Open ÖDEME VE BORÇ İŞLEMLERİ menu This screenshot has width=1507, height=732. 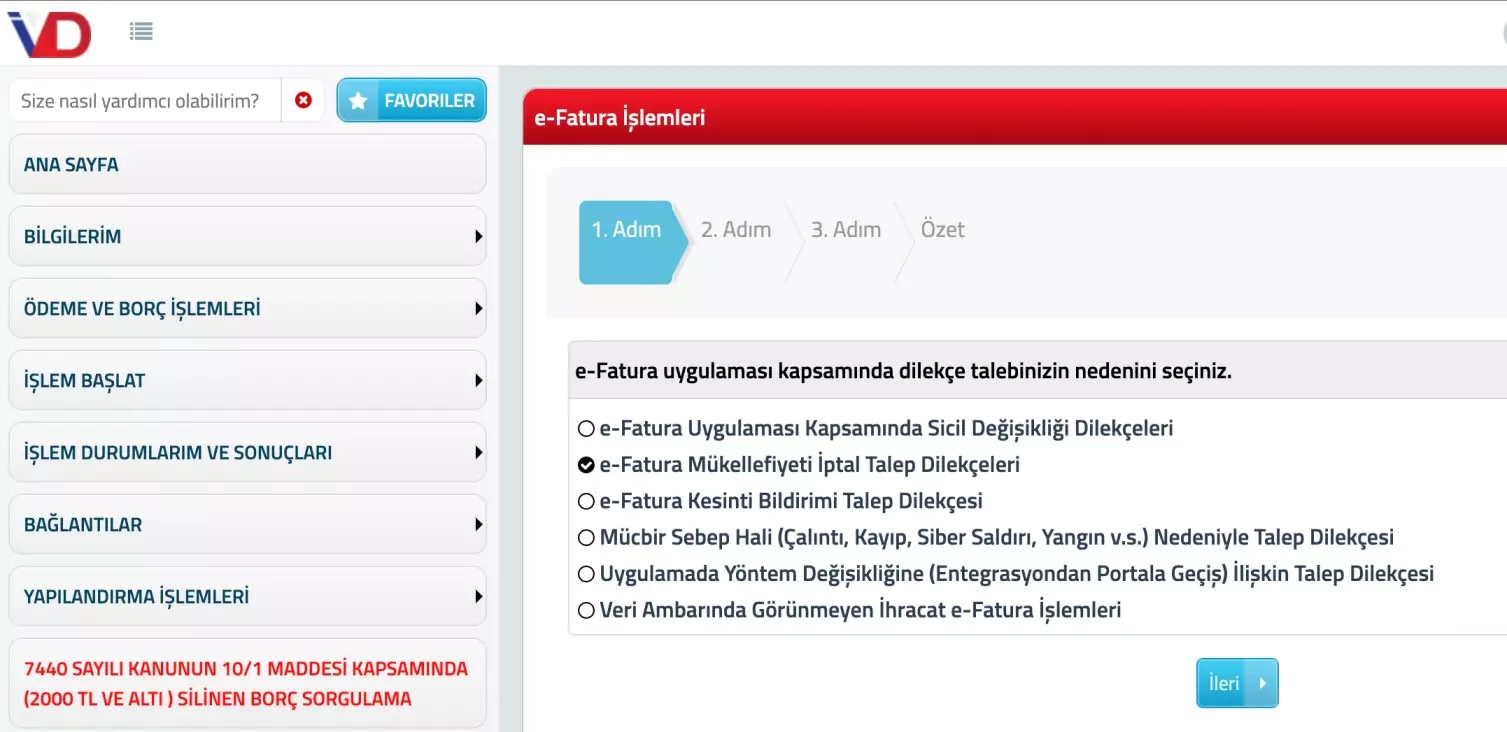248,308
